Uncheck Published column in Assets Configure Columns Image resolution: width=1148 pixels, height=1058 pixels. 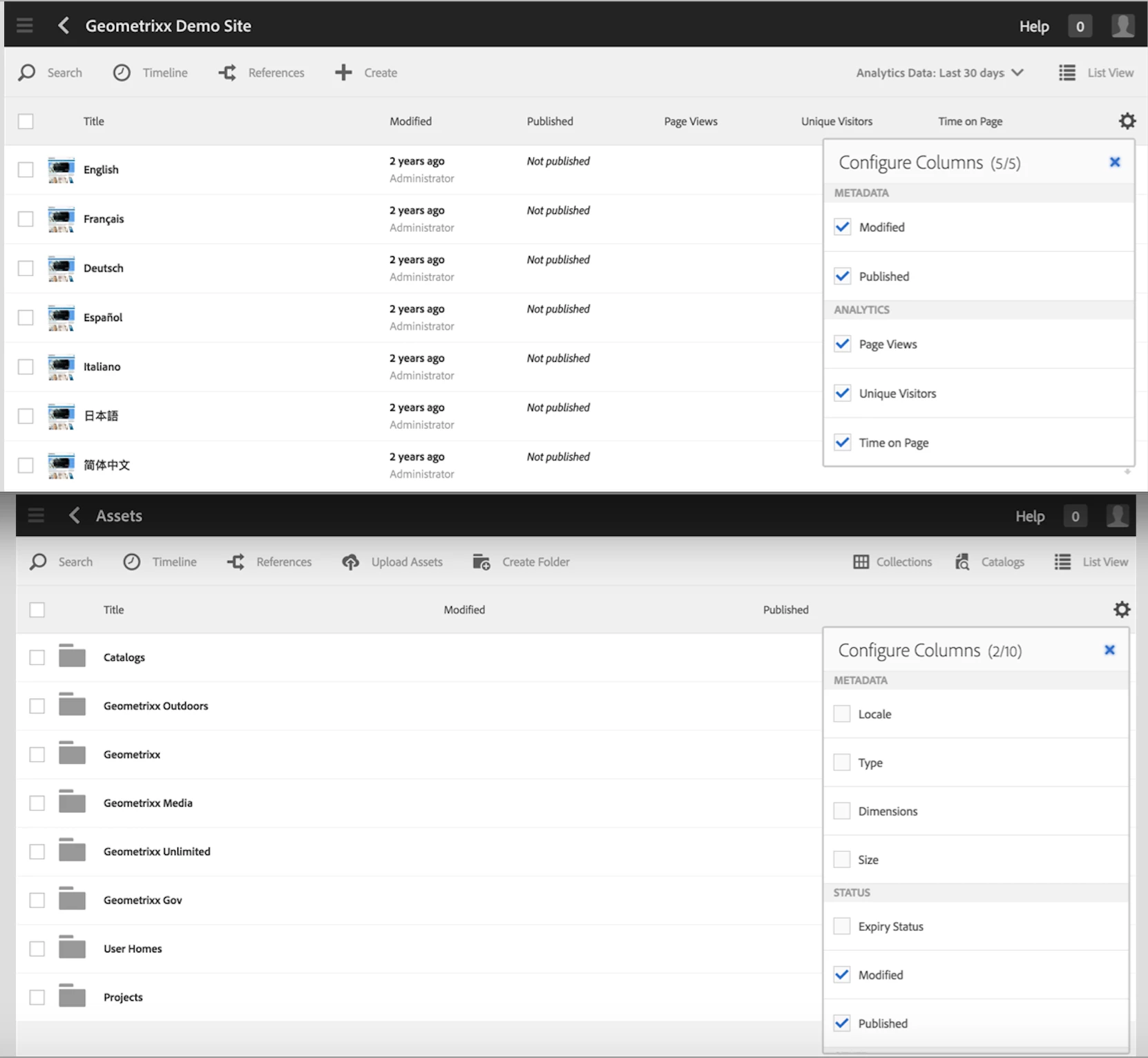pos(841,1023)
